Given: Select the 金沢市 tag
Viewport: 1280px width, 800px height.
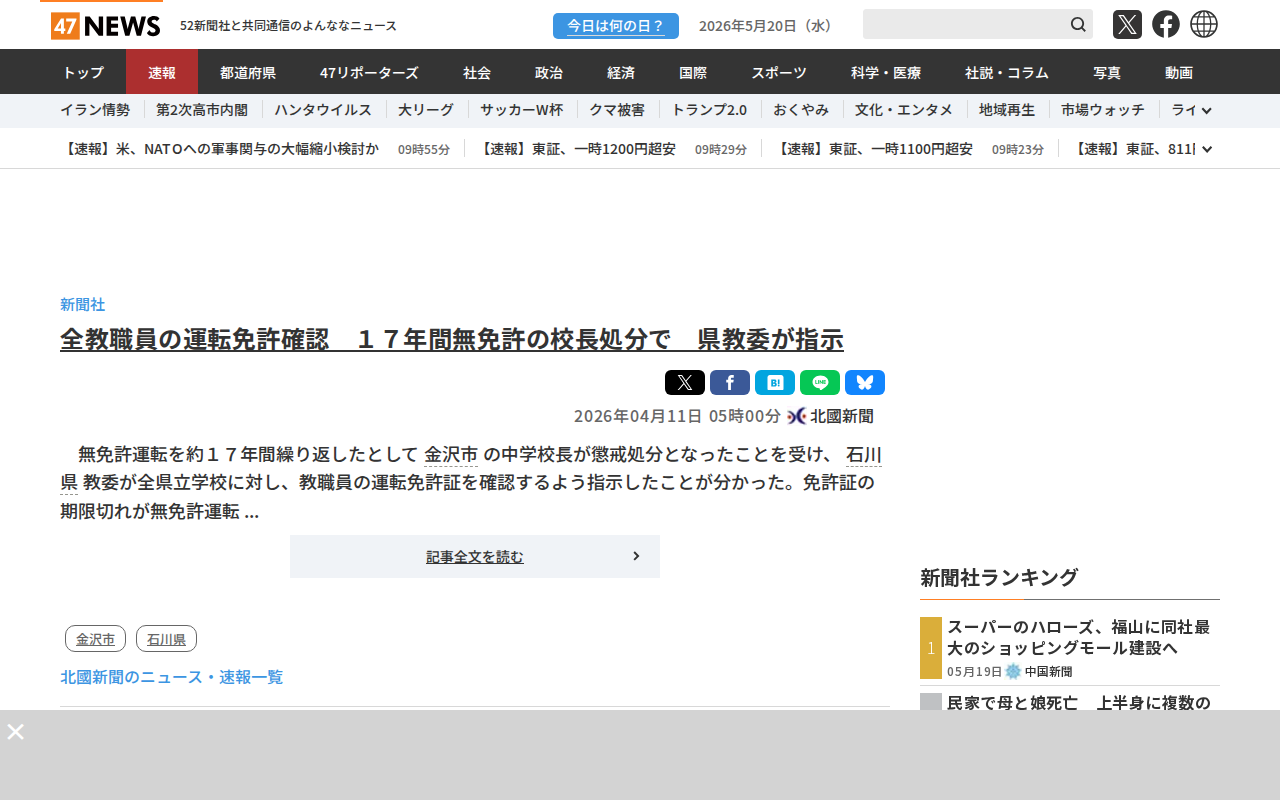Looking at the screenshot, I should (x=96, y=638).
